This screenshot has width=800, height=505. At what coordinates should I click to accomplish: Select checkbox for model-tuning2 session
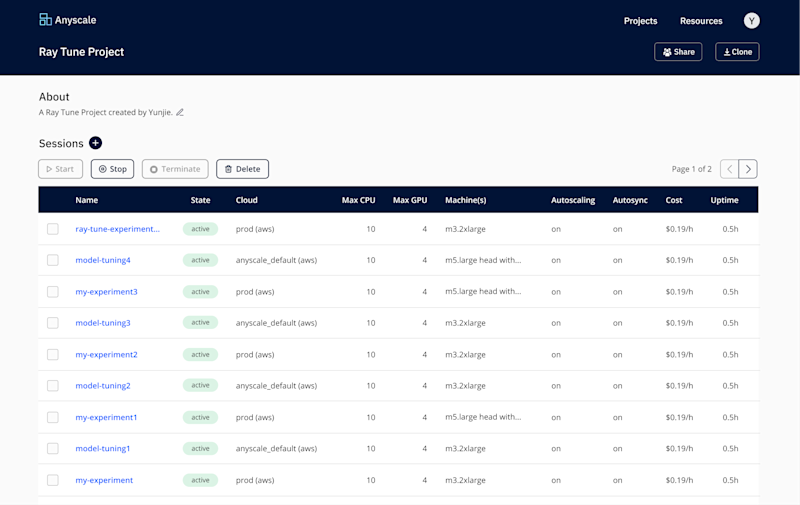53,386
